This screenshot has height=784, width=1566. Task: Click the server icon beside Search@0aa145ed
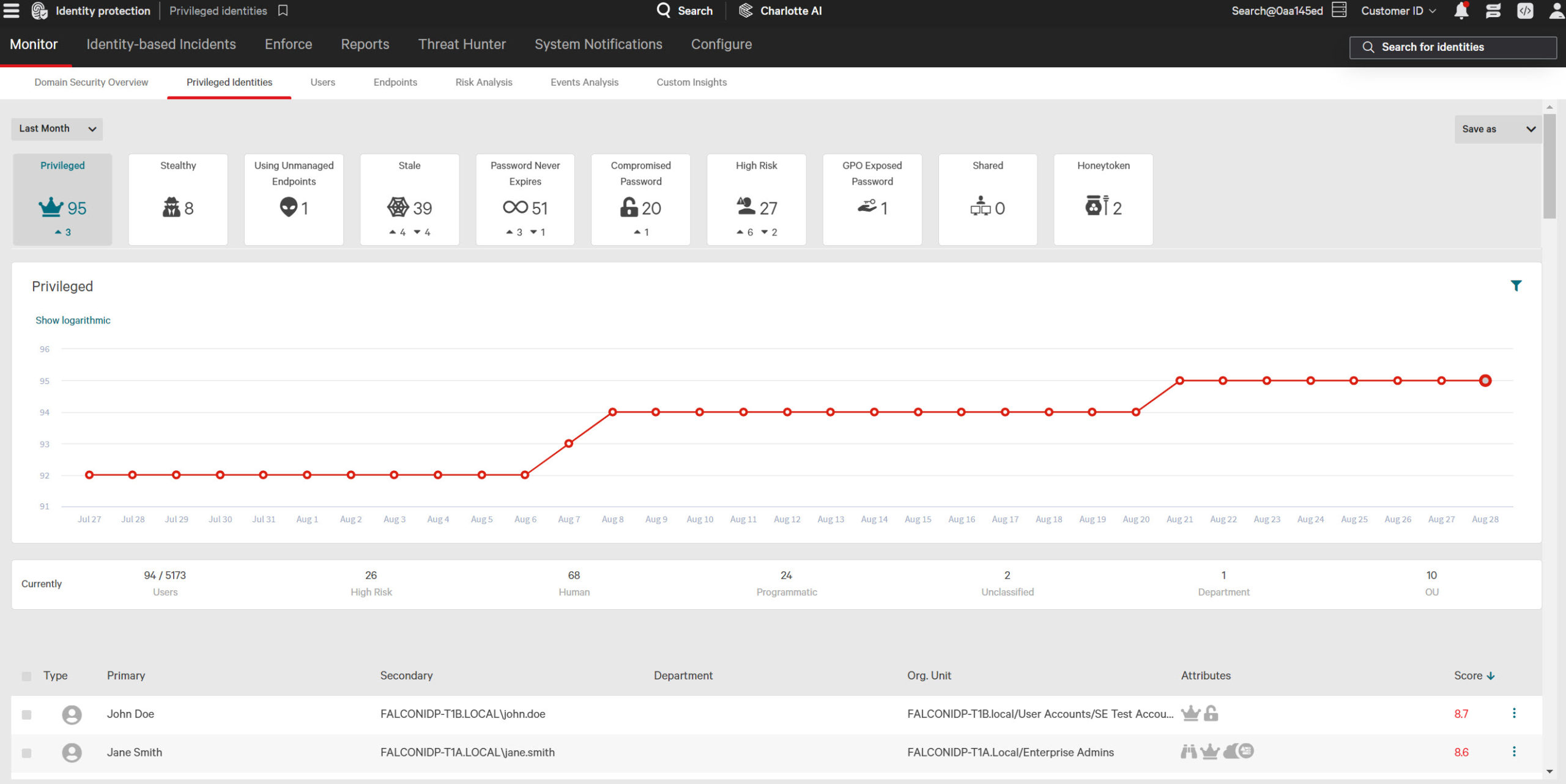(1339, 10)
